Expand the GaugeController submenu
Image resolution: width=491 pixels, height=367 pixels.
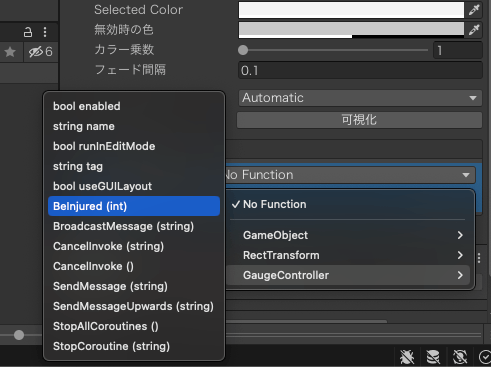coord(349,275)
